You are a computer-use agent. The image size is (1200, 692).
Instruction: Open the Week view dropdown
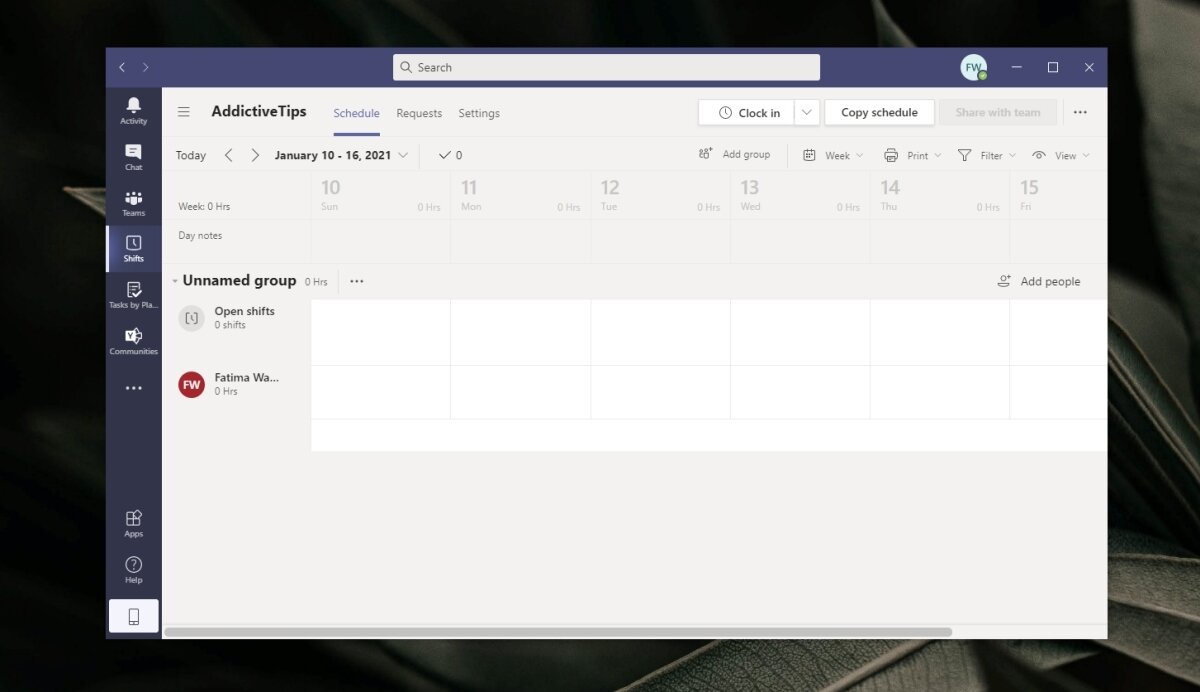click(836, 155)
